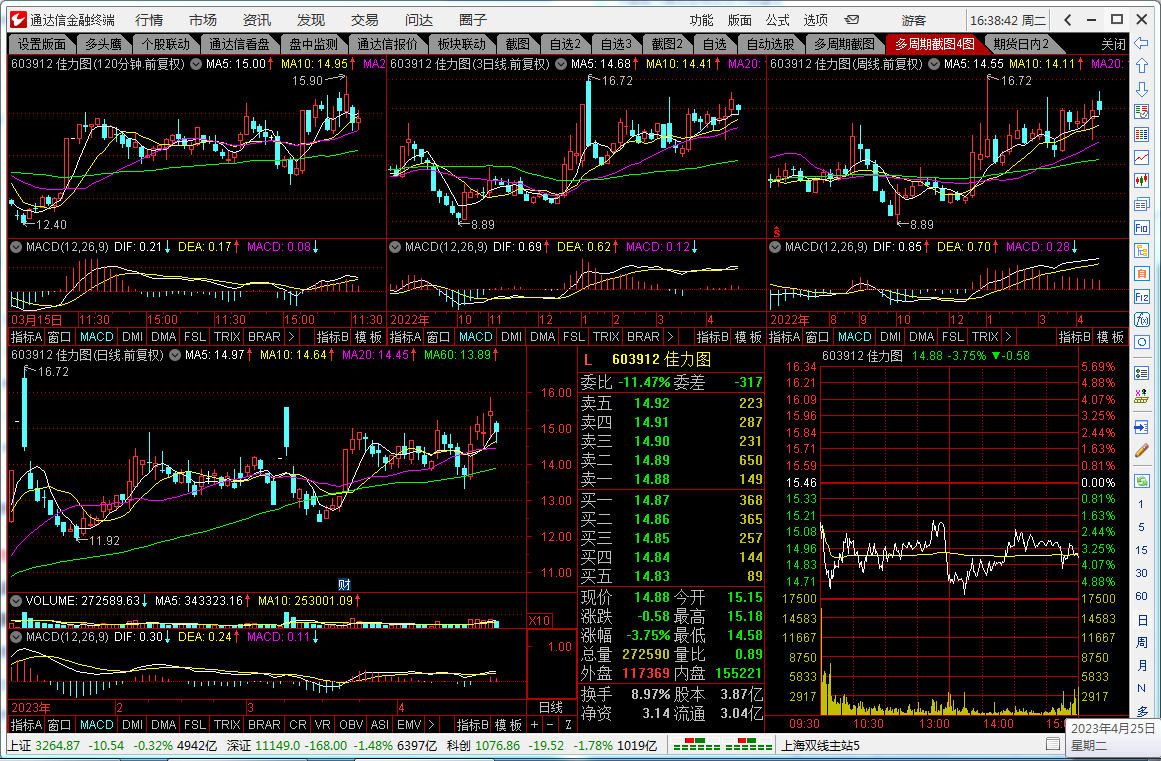The height and width of the screenshot is (761, 1161).
Task: Select the 30-minute period in sidebar
Action: click(1141, 573)
